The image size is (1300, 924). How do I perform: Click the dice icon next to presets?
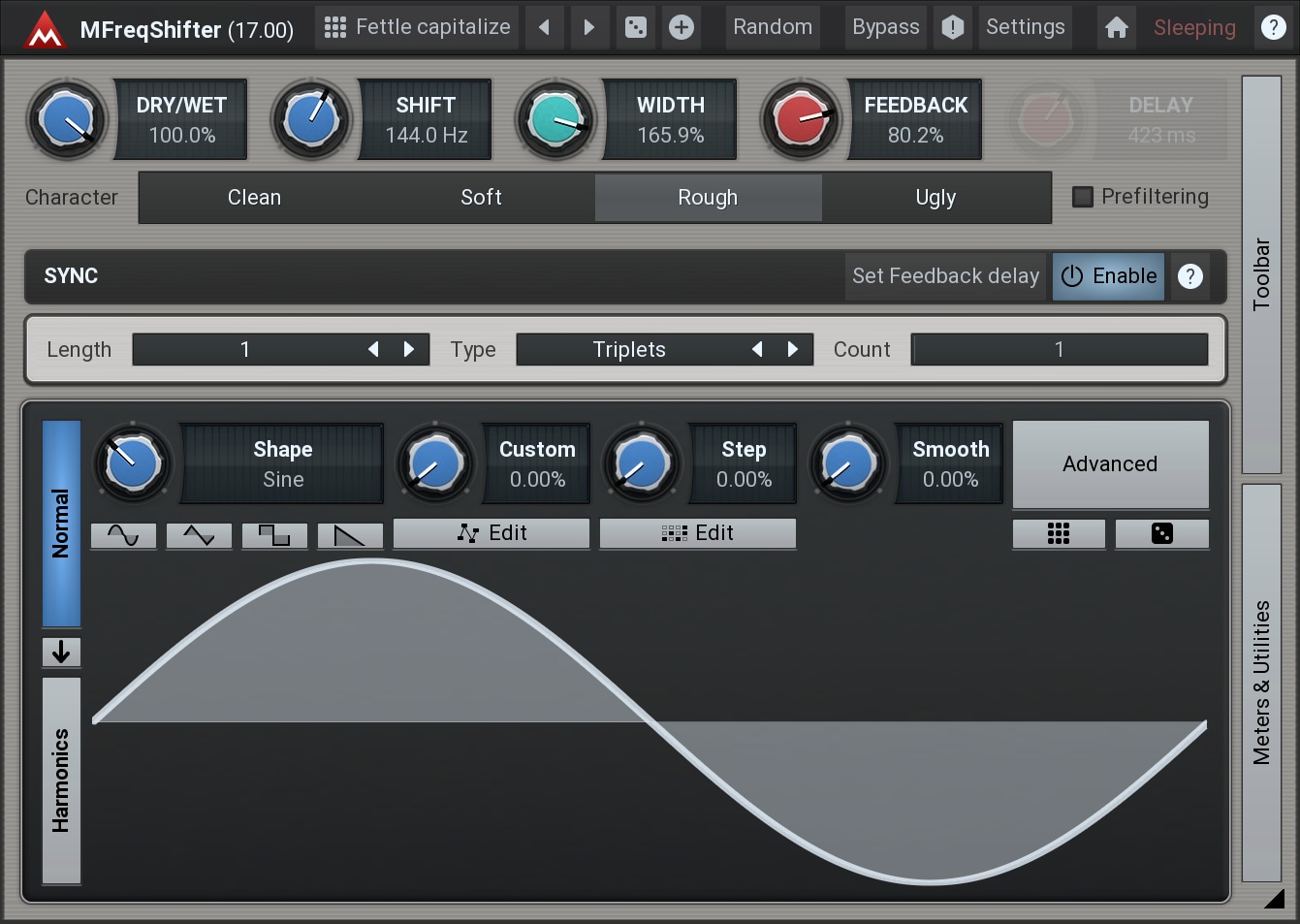point(636,27)
